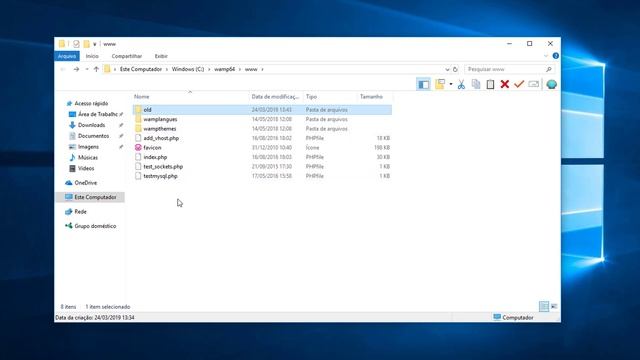Open Área de Trabalho in sidebar
The height and width of the screenshot is (360, 640).
click(97, 114)
